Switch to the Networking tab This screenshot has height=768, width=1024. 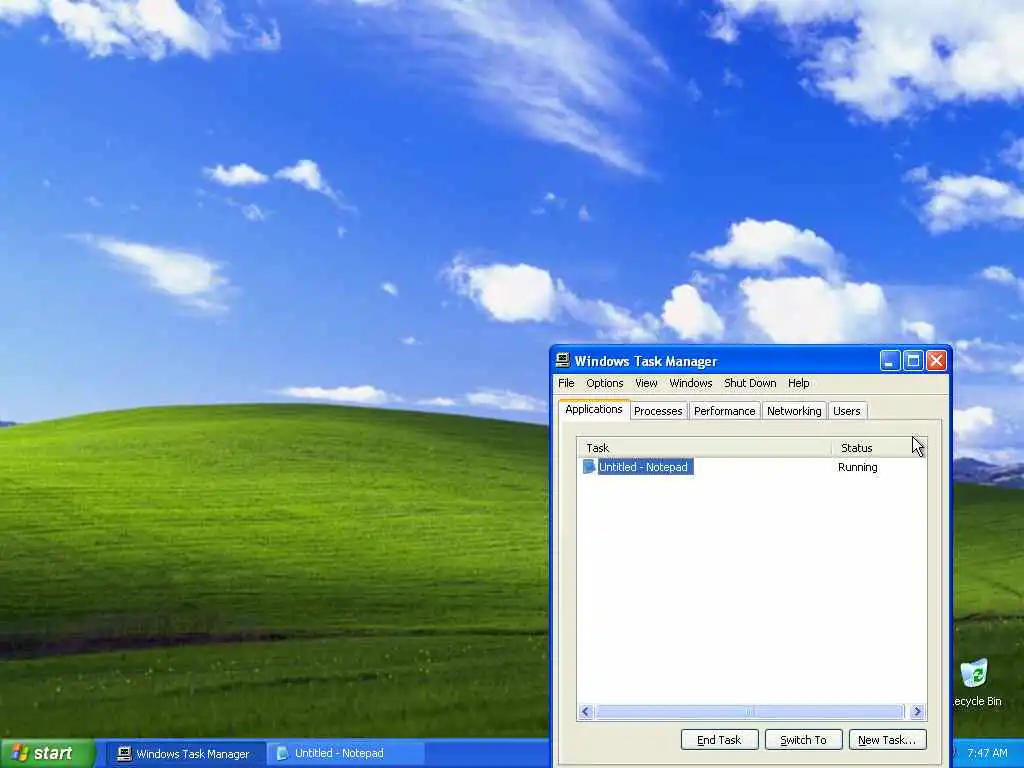click(794, 411)
